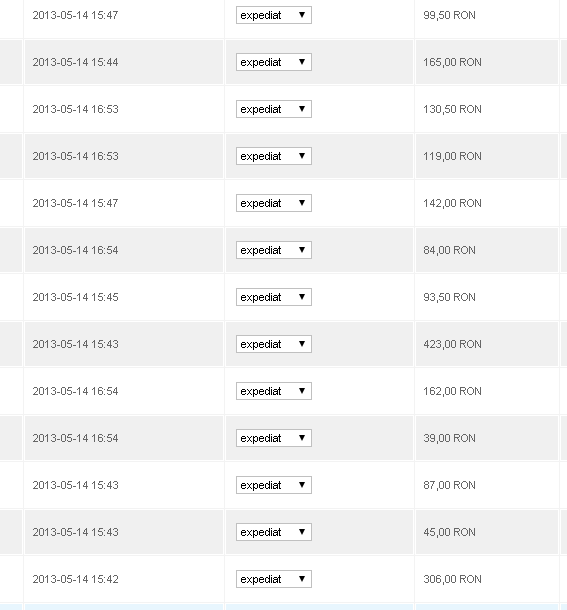Select the 423,00 RON amount cell
Screen dimensions: 567x610
pyautogui.click(x=487, y=344)
